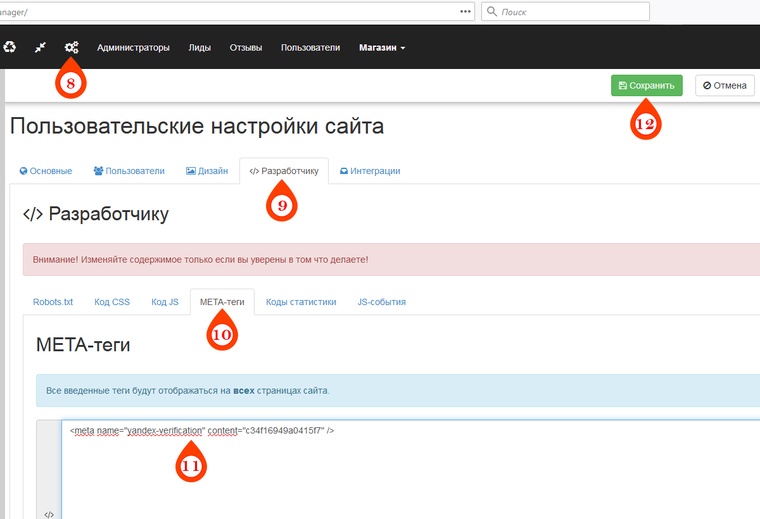Click the Отмена button
Viewport: 760px width, 519px height.
(725, 86)
